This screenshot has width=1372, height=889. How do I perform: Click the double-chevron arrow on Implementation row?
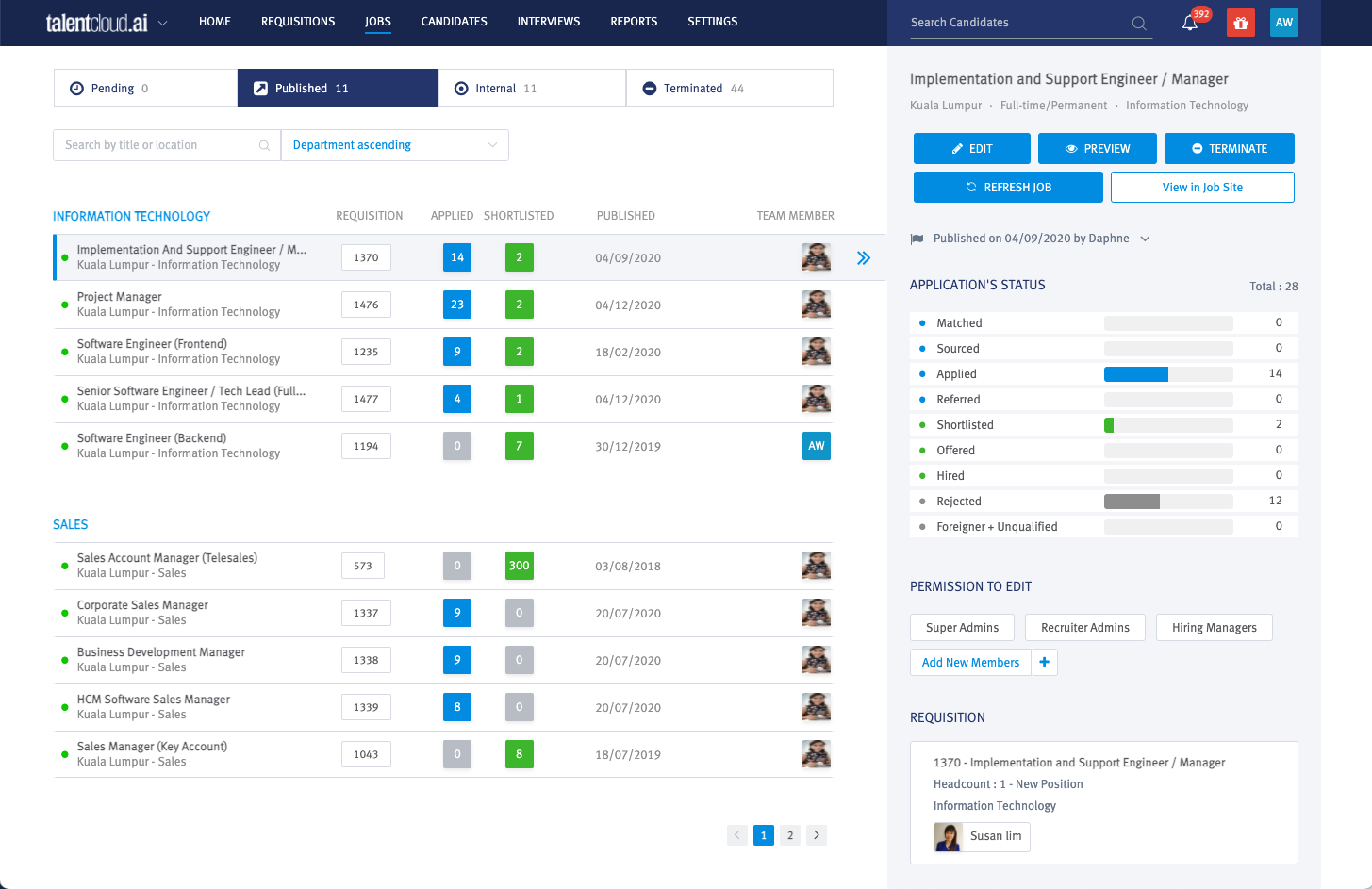[x=864, y=257]
